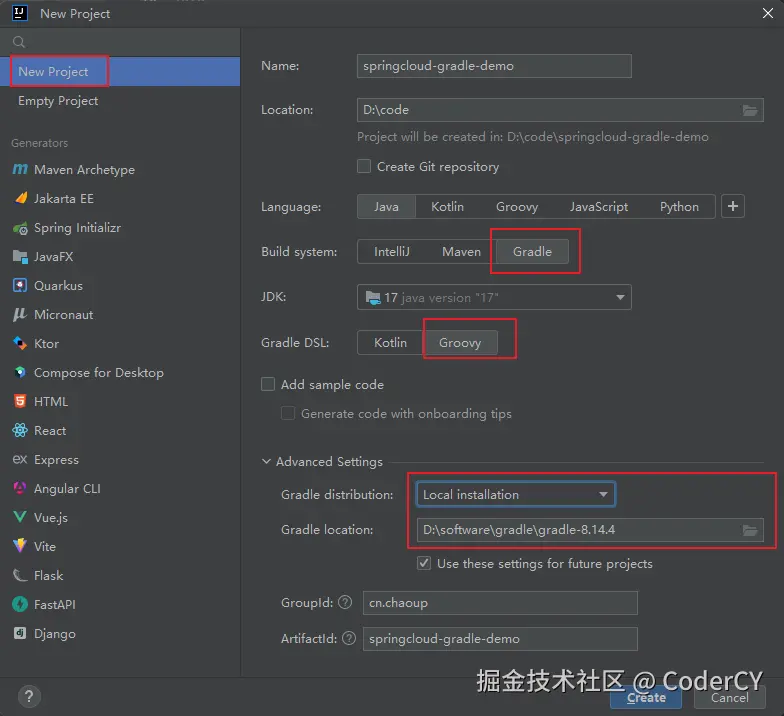
Task: Click the Ktor generator icon
Action: (x=20, y=344)
